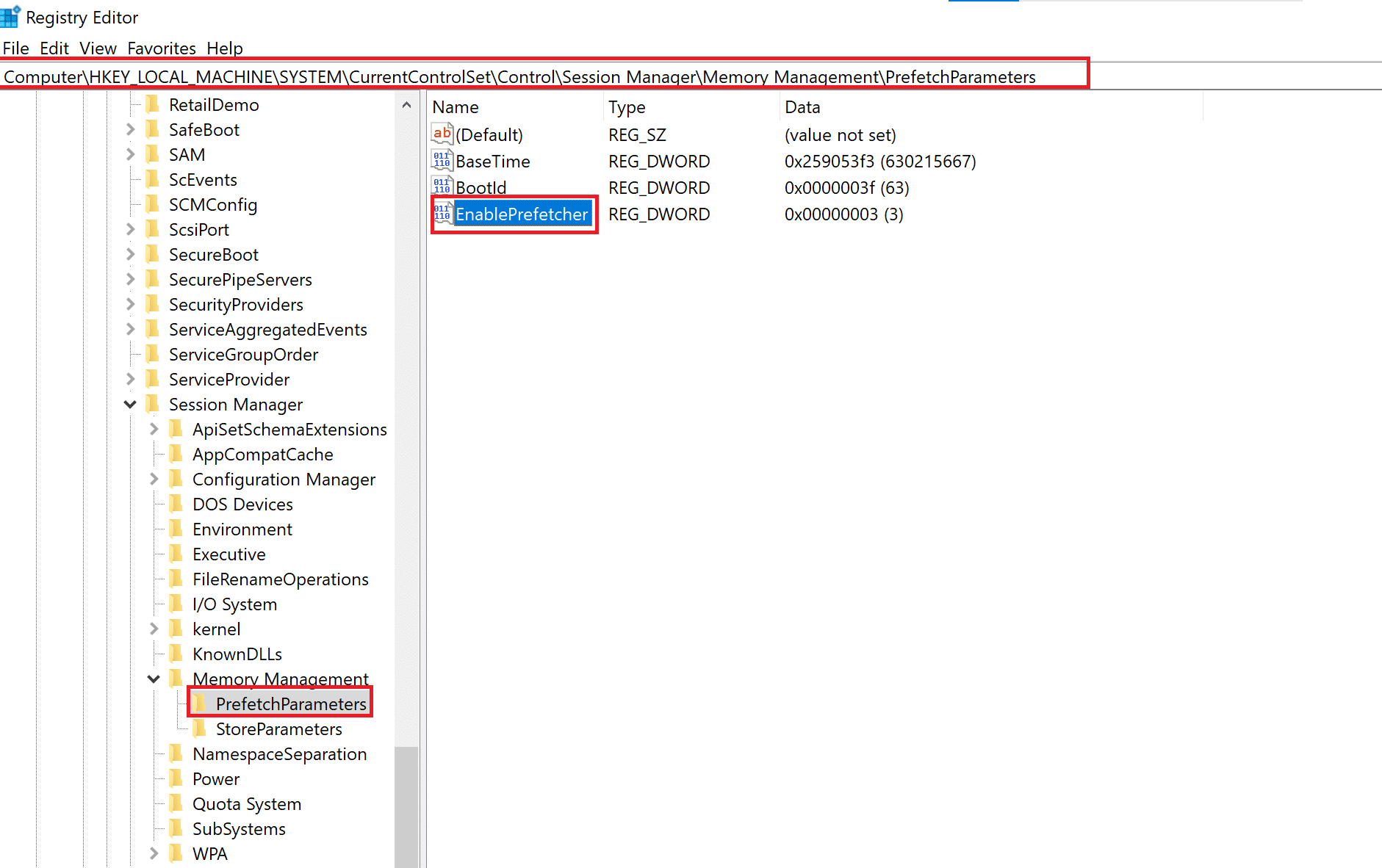Expand the Configuration Manager key
This screenshot has height=868, width=1382.
point(154,479)
